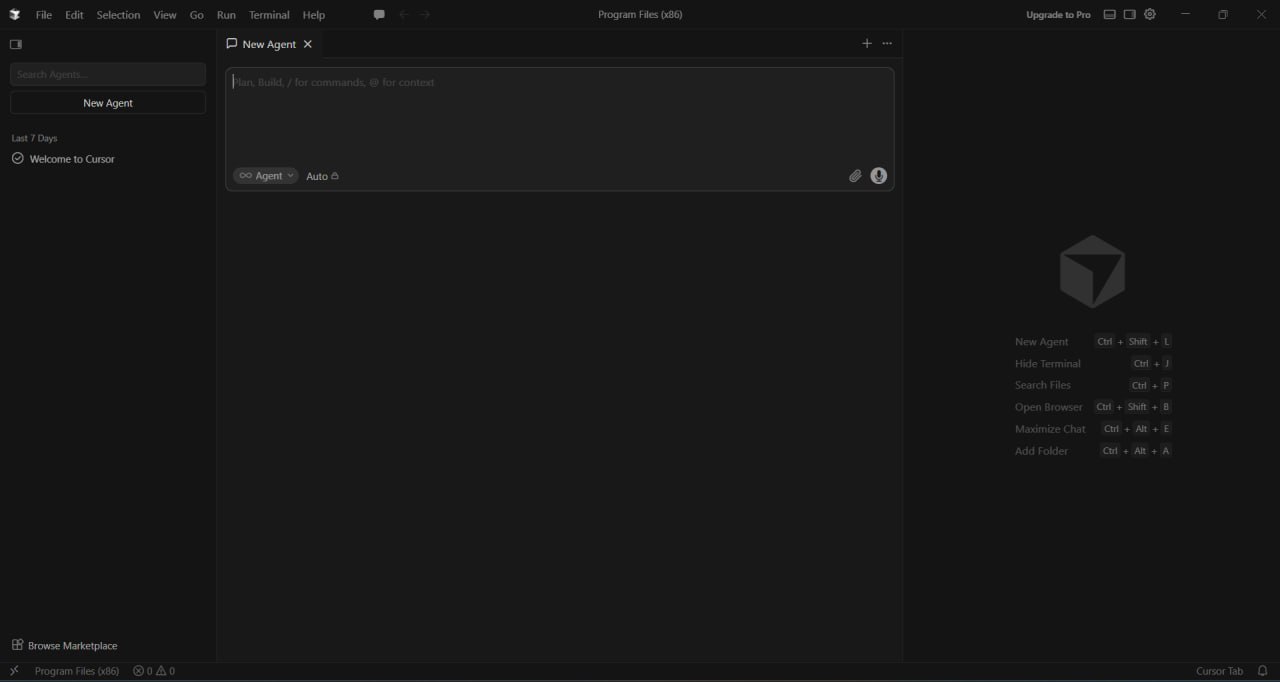
Task: Click the Browse Marketplace grid icon
Action: pyautogui.click(x=17, y=645)
